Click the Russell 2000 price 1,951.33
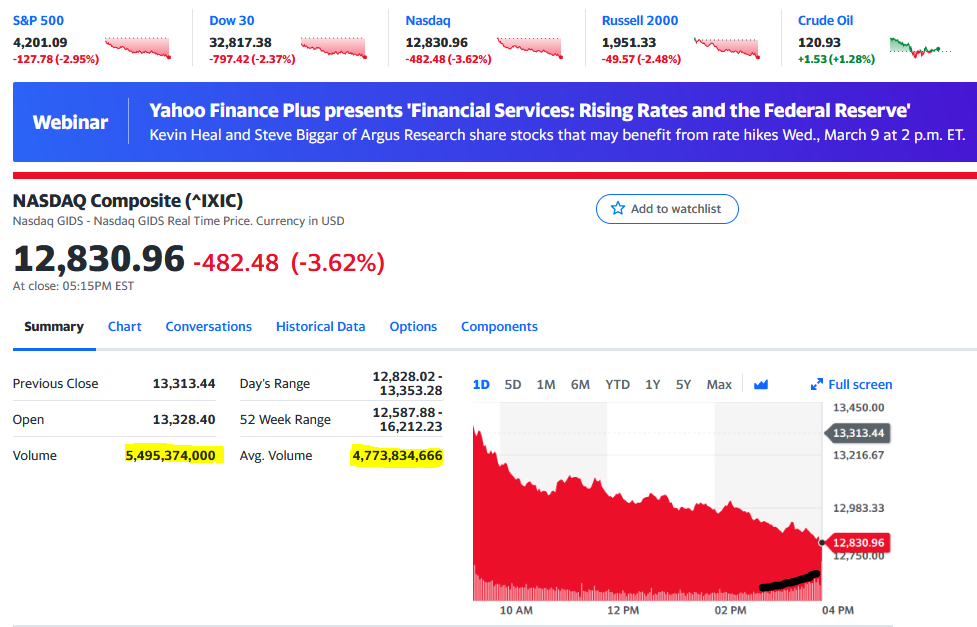The width and height of the screenshot is (977, 627). [629, 42]
